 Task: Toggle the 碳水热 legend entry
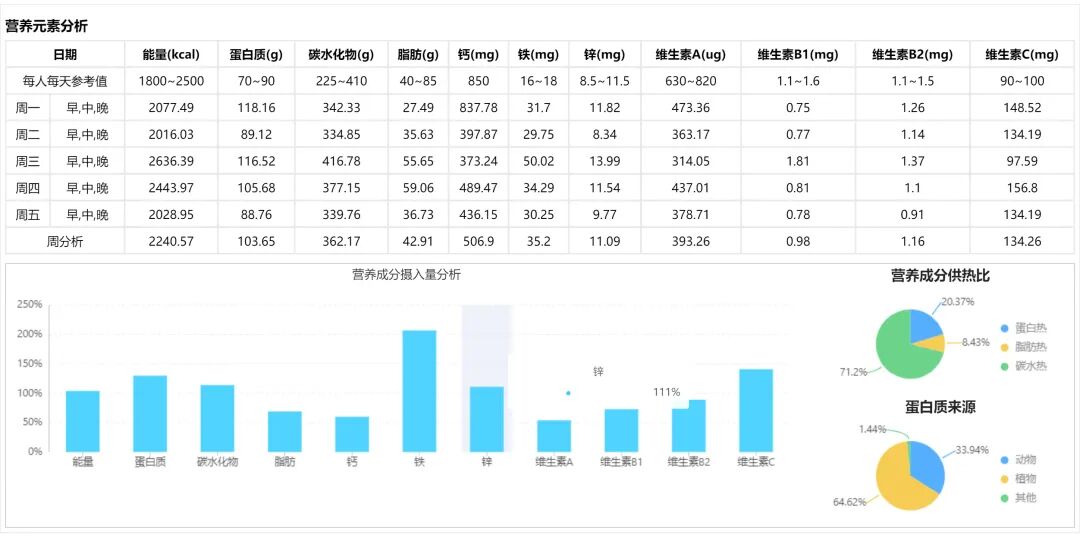point(1025,367)
